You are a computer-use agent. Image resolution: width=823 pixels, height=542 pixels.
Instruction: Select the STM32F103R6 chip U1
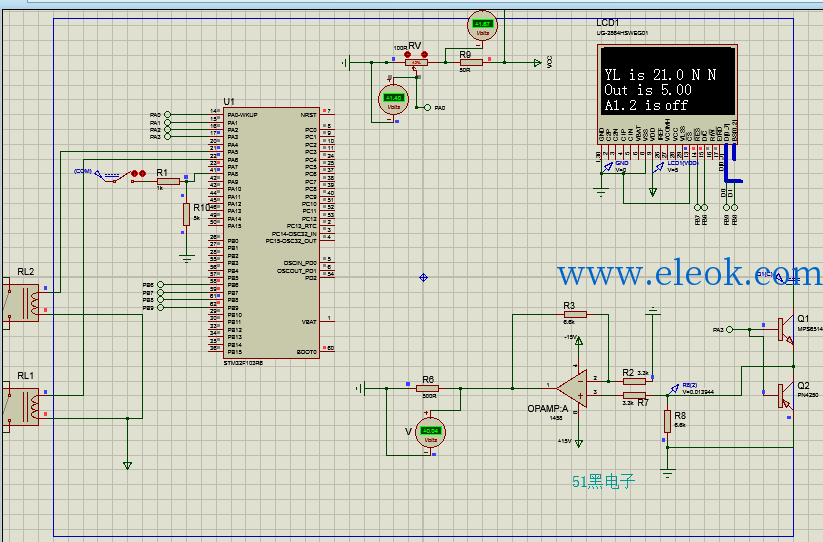(271, 233)
